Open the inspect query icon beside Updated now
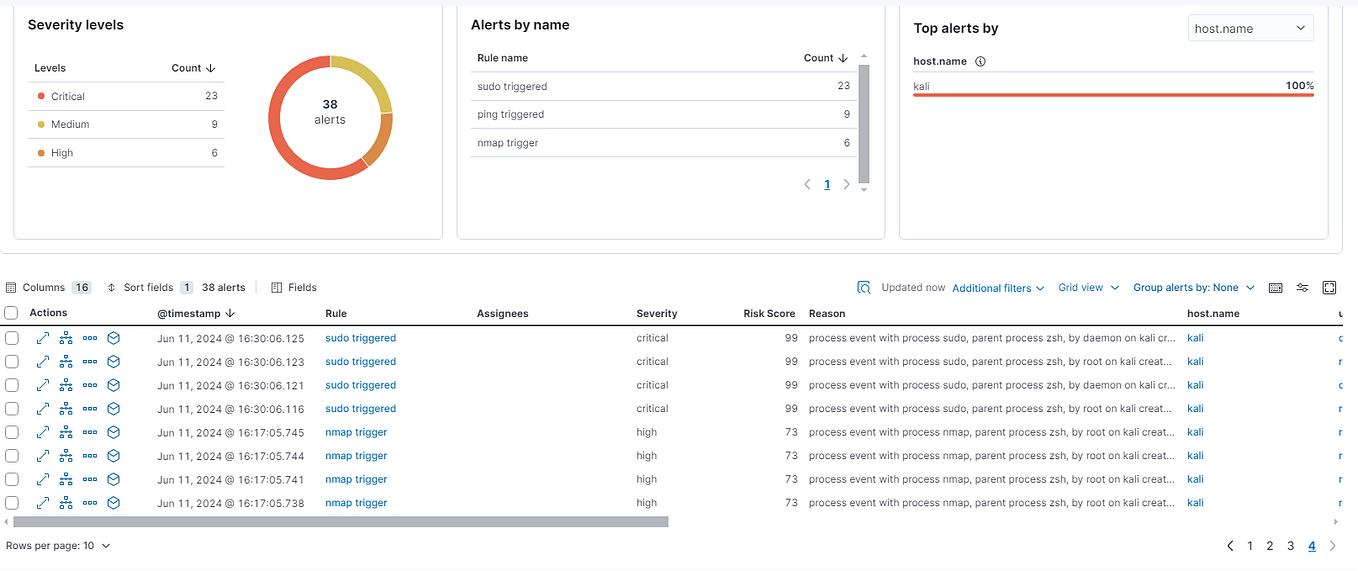 pos(865,288)
